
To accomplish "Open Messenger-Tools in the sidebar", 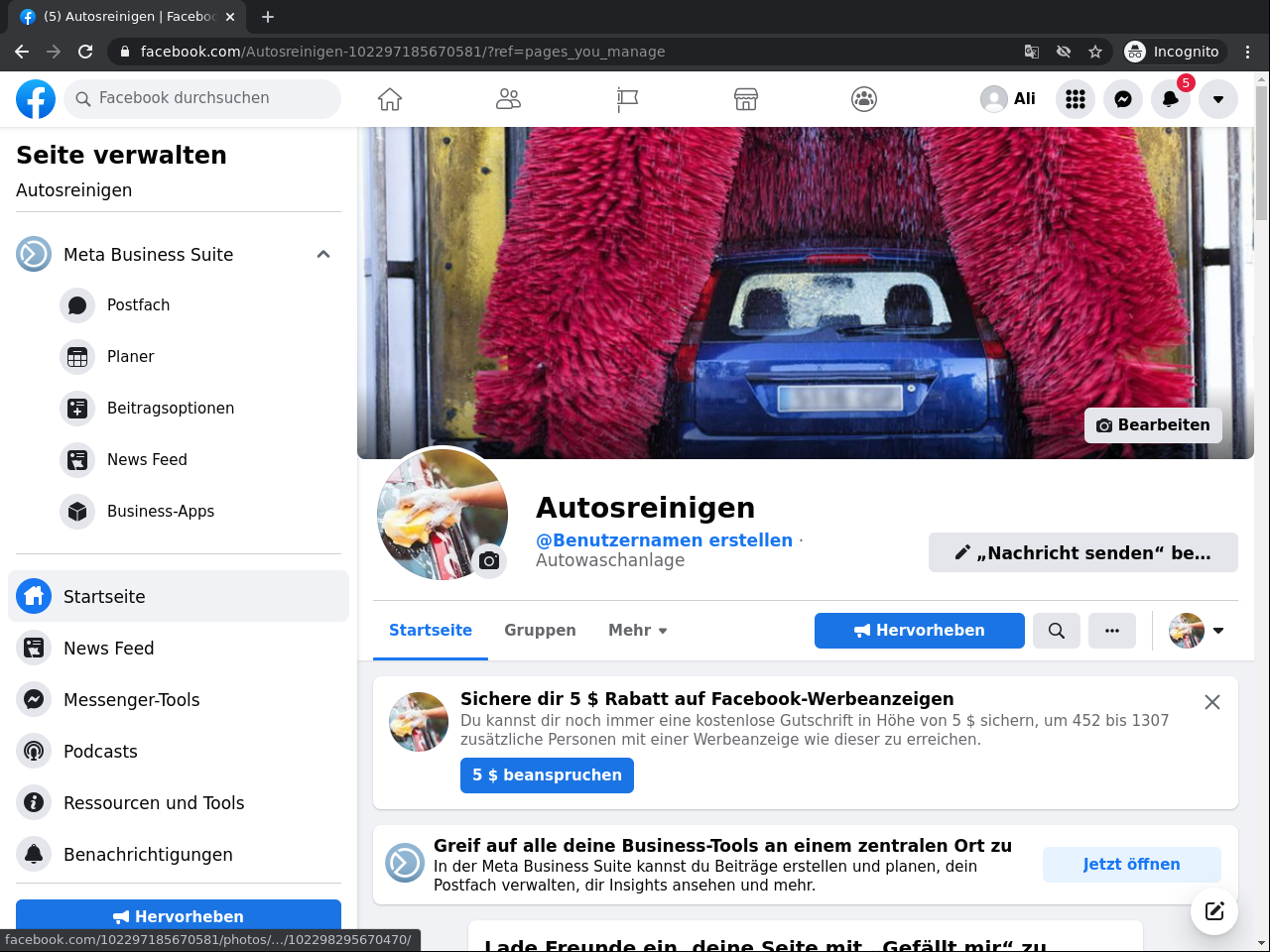I will pyautogui.click(x=179, y=700).
